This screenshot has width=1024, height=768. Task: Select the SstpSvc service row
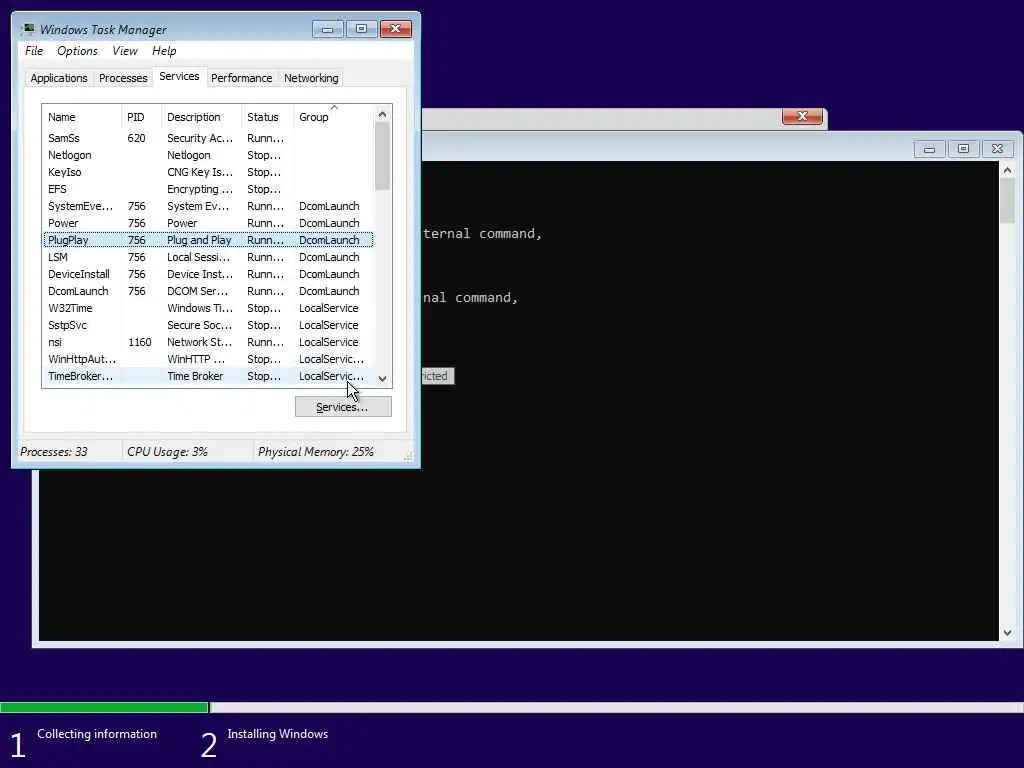click(208, 325)
